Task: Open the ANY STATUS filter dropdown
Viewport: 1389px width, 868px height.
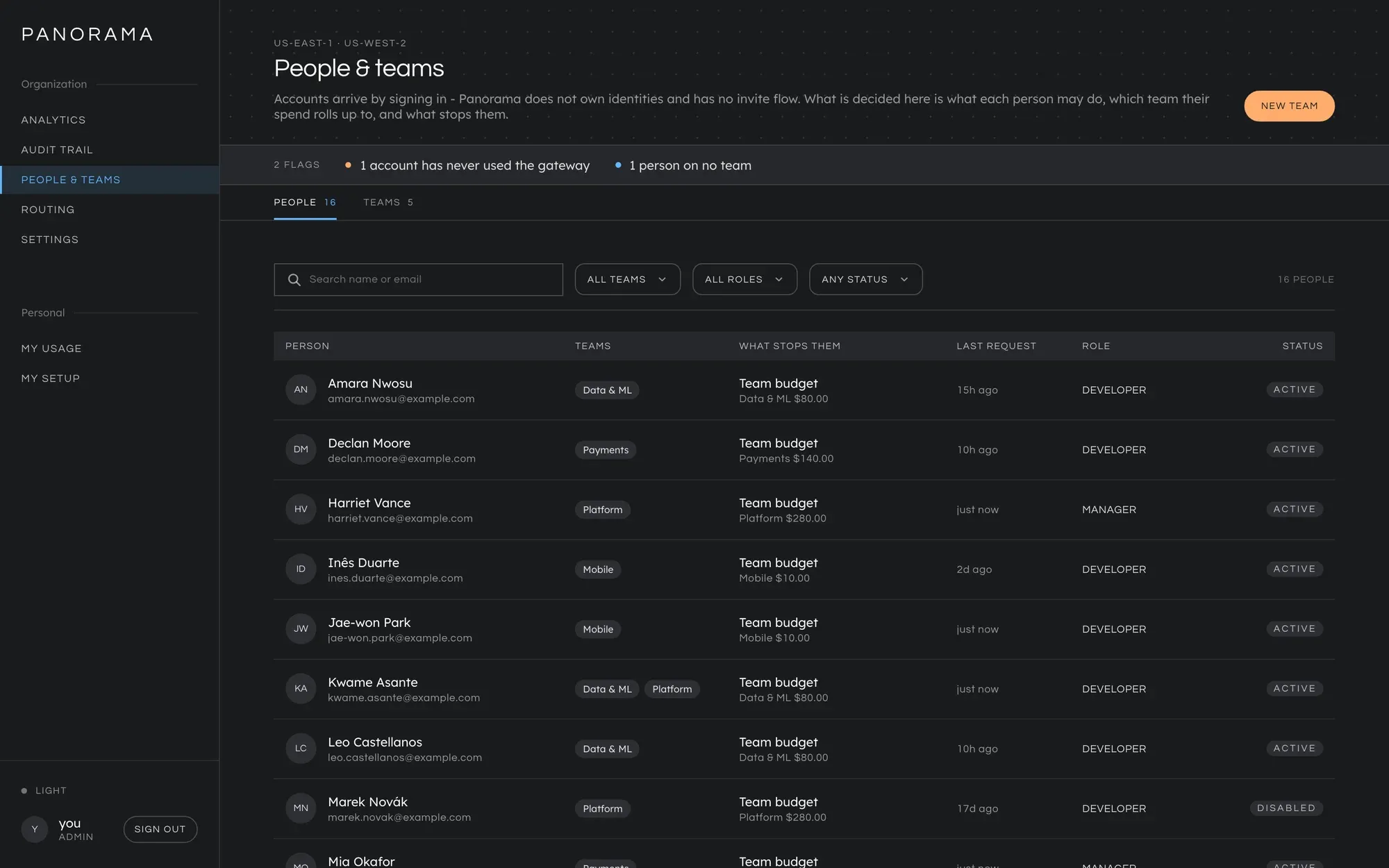Action: click(865, 279)
